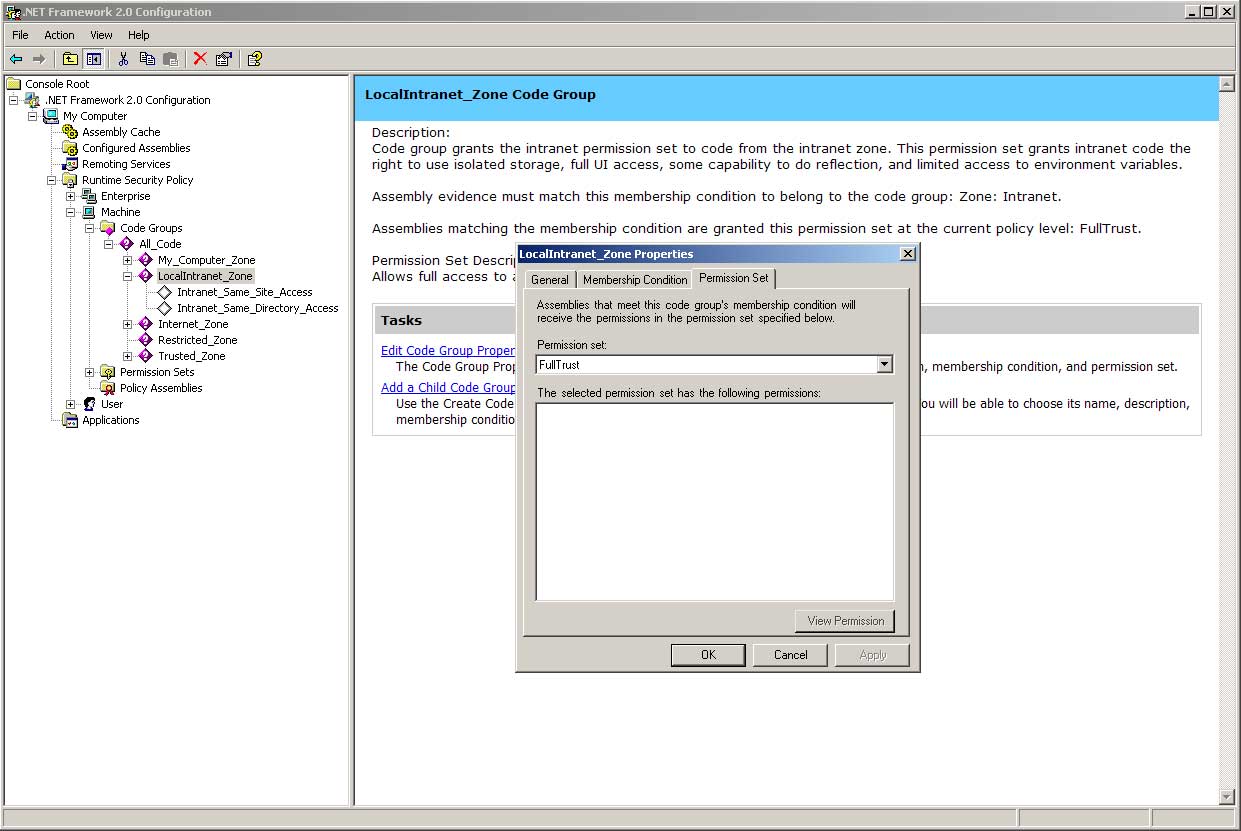Expand the Trusted_Zone node
The width and height of the screenshot is (1241, 831).
coord(128,356)
